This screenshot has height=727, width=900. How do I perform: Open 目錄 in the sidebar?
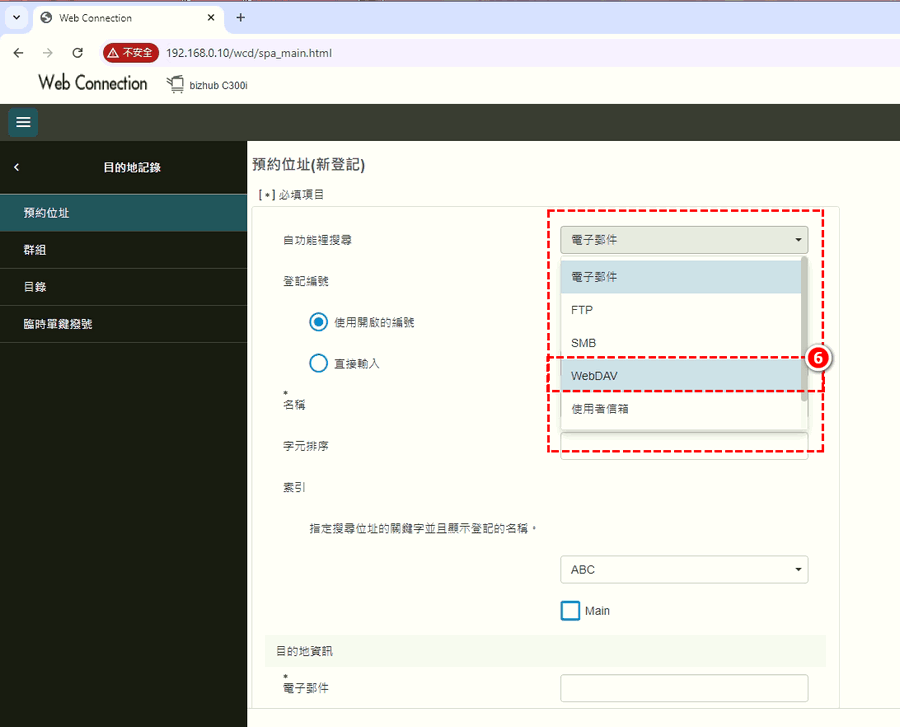point(123,287)
